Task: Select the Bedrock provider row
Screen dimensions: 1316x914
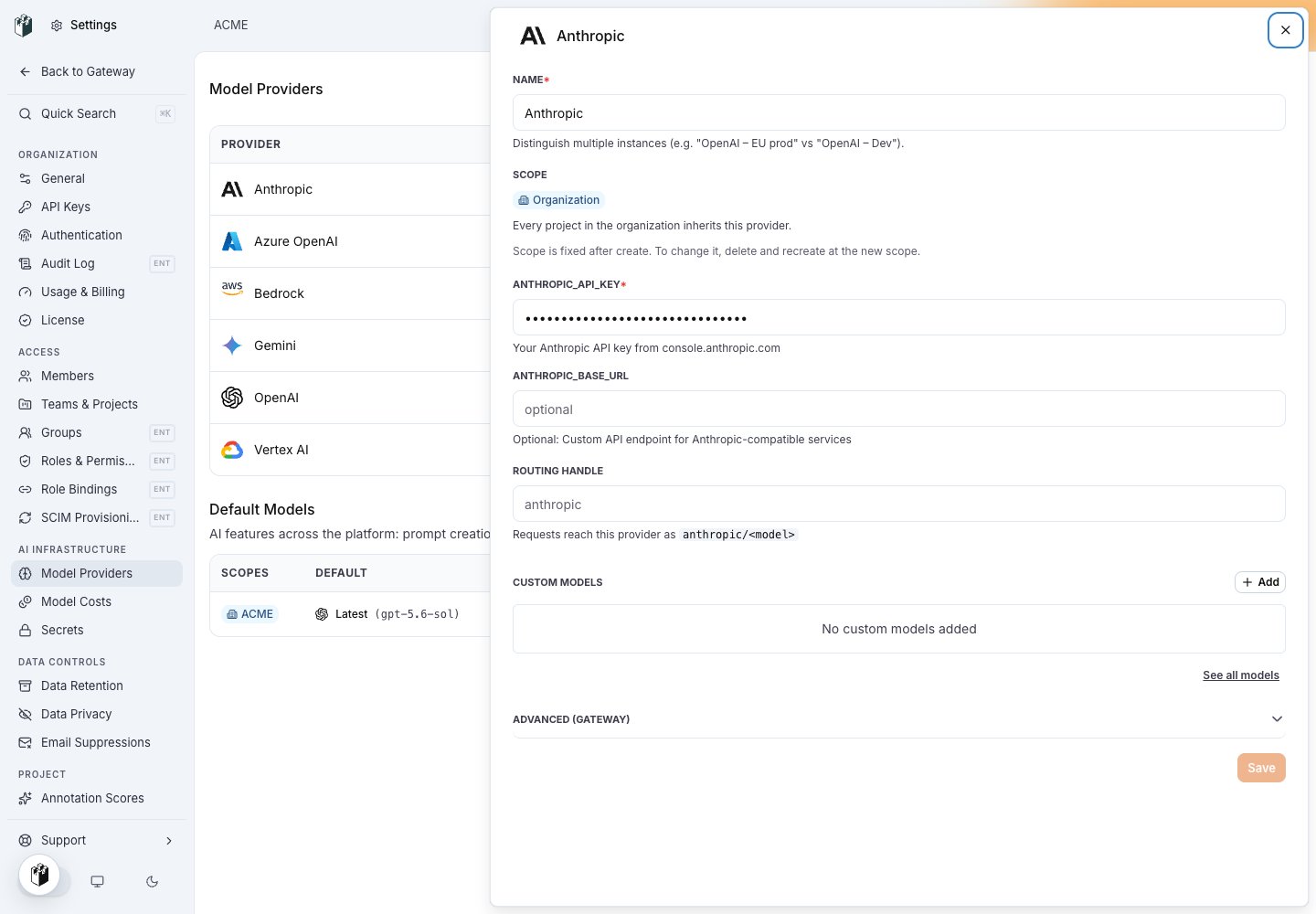Action: coord(350,293)
